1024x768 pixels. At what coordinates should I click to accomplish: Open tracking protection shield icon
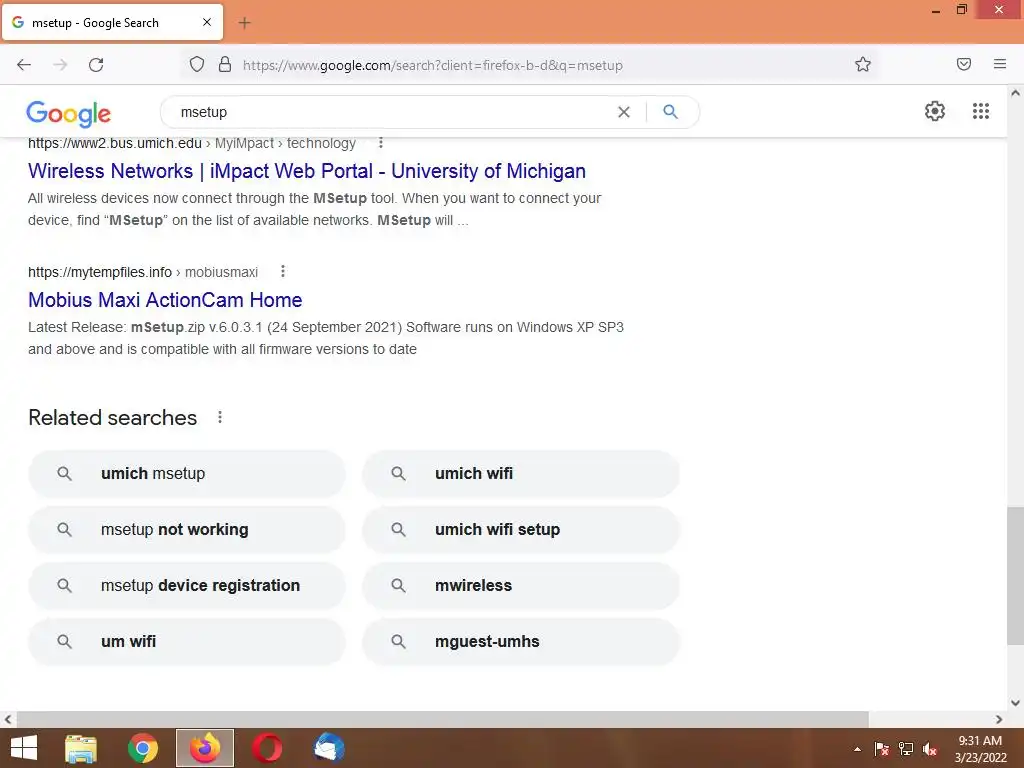197,64
